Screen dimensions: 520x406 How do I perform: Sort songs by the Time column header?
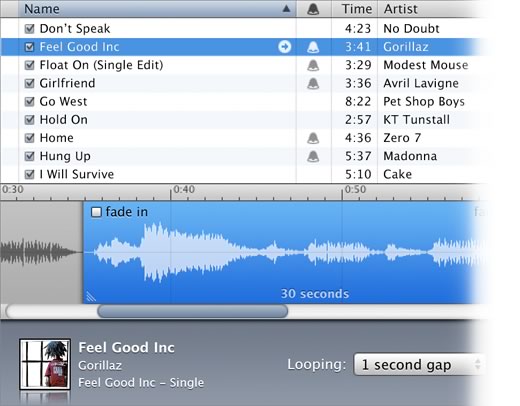(355, 9)
